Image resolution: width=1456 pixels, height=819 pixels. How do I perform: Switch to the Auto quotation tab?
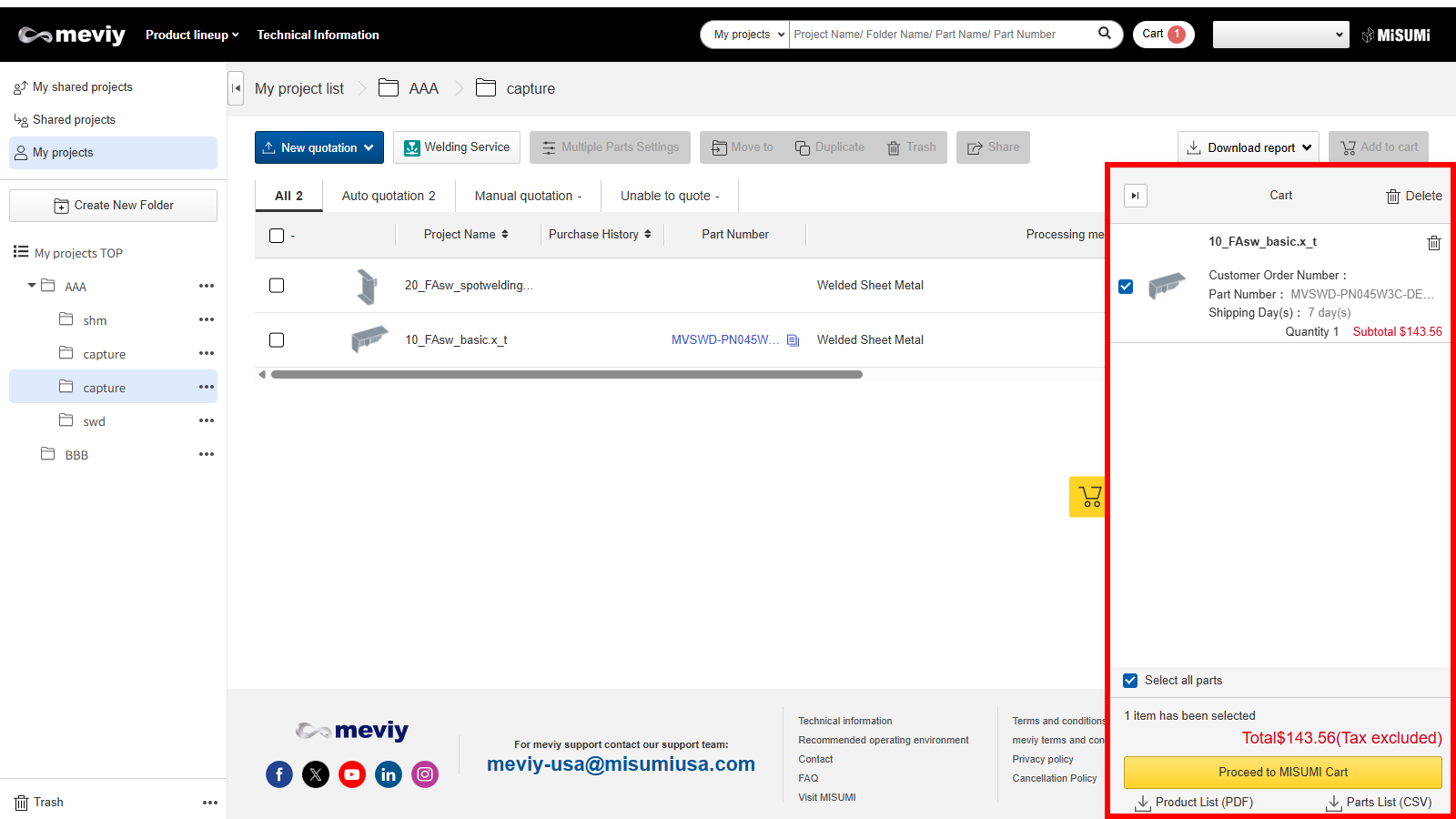pos(389,196)
